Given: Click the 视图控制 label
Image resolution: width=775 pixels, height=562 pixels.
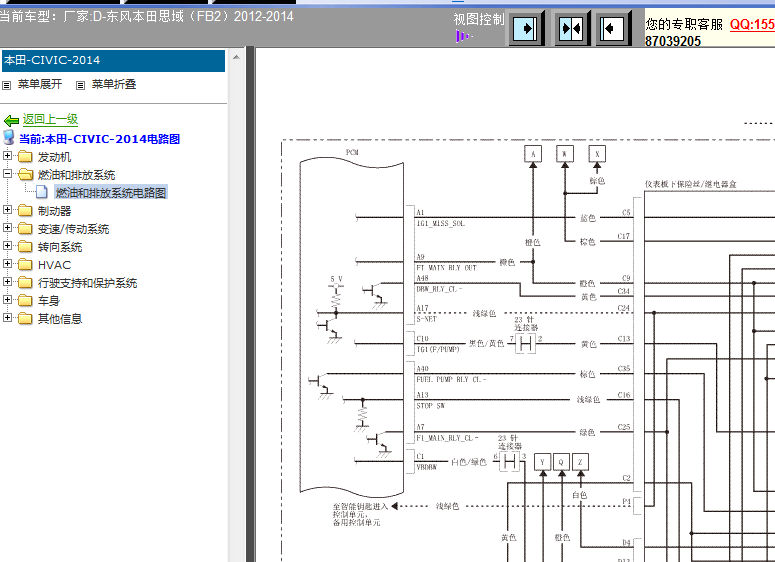Looking at the screenshot, I should tap(479, 19).
